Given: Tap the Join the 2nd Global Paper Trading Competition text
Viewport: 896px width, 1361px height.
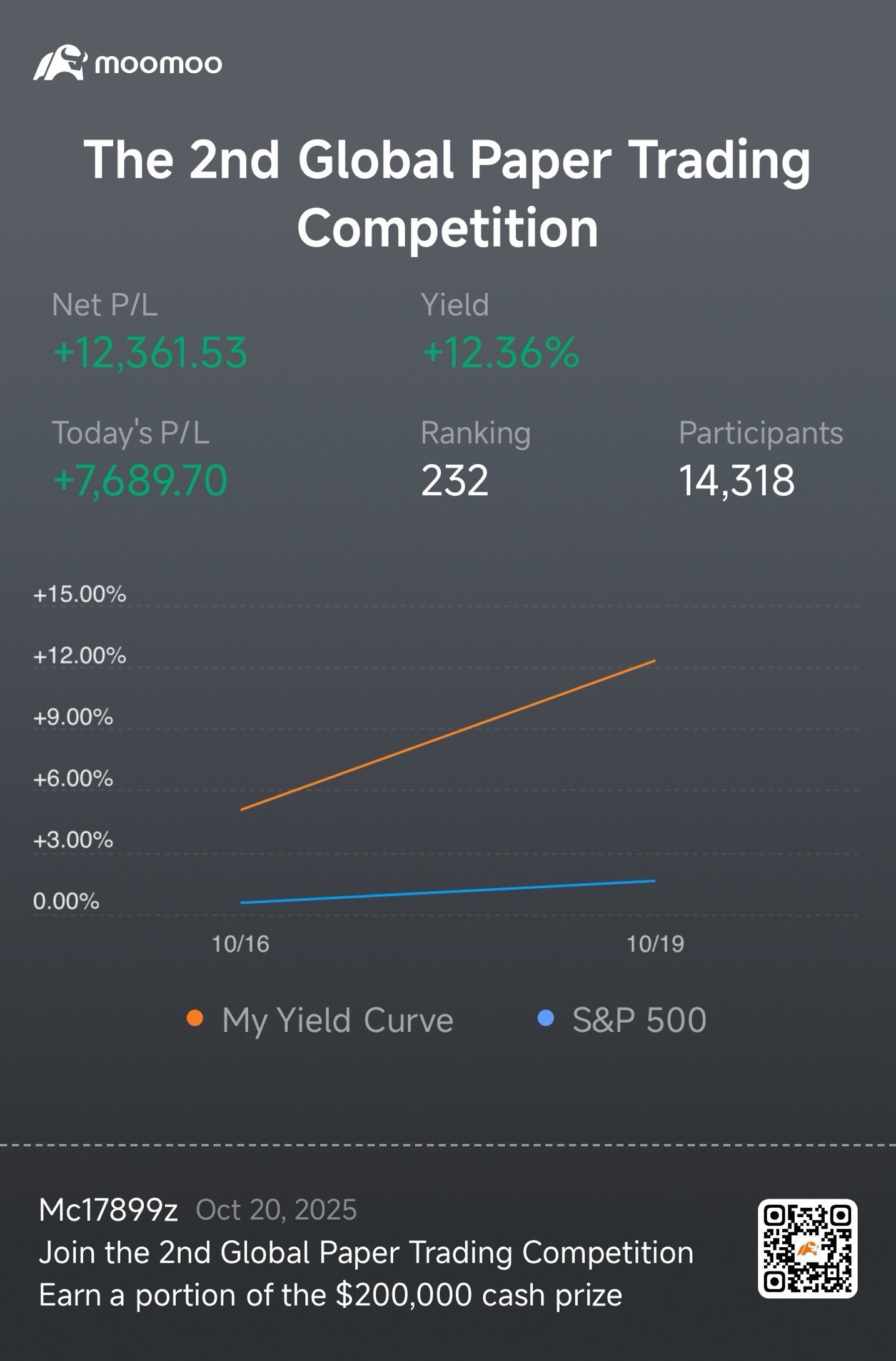Looking at the screenshot, I should pos(366,1253).
